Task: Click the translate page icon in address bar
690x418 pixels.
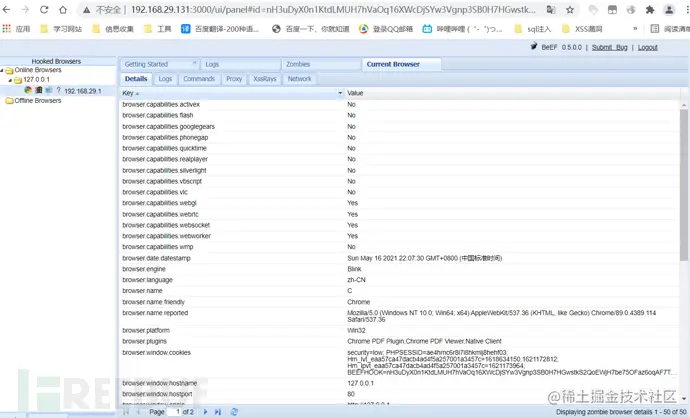Action: pos(551,10)
